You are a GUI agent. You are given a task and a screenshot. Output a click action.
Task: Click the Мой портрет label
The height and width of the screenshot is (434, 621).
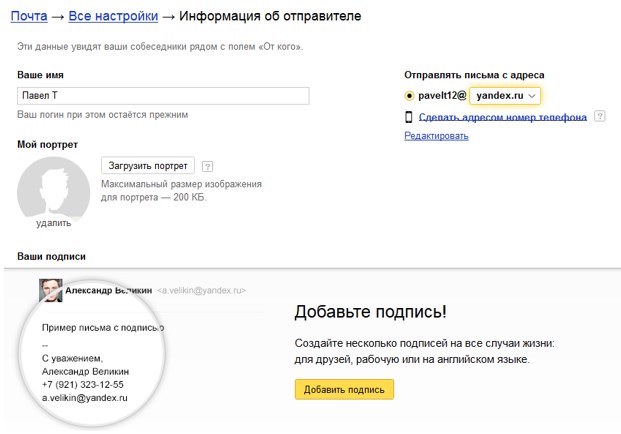48,145
